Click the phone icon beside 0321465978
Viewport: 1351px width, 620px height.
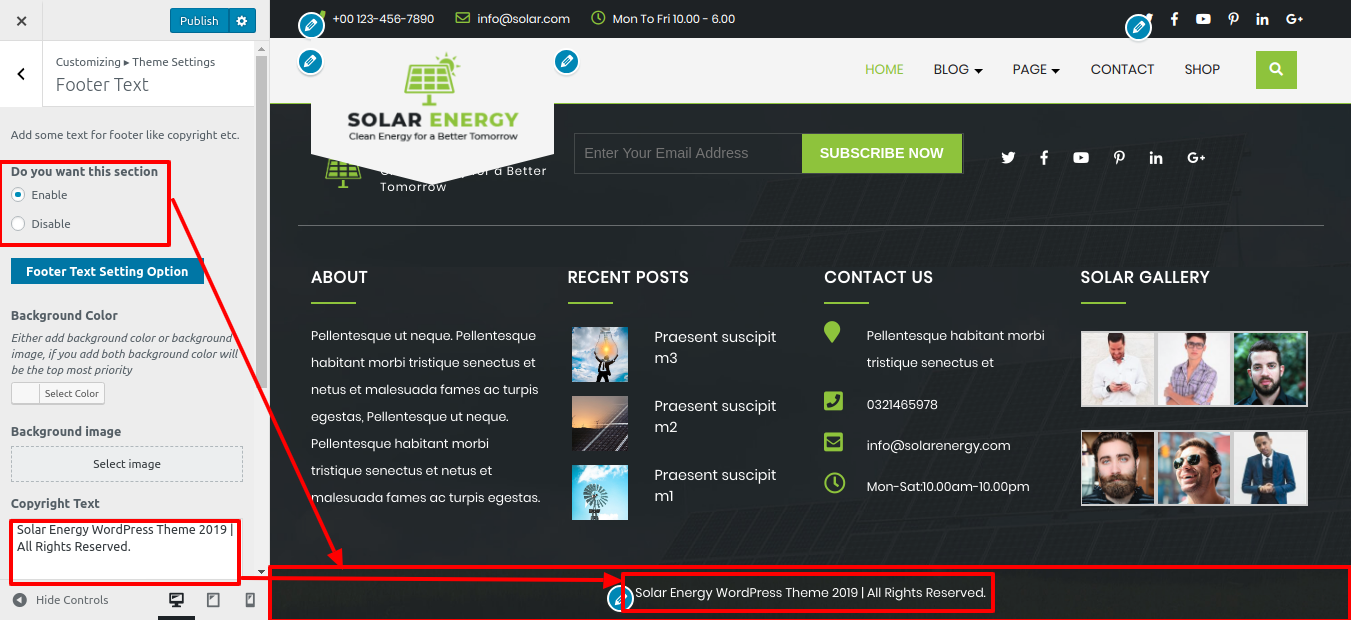point(833,401)
